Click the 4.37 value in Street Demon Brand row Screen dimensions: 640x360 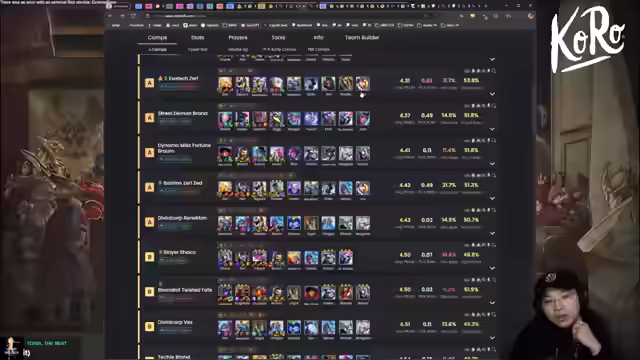(x=405, y=116)
